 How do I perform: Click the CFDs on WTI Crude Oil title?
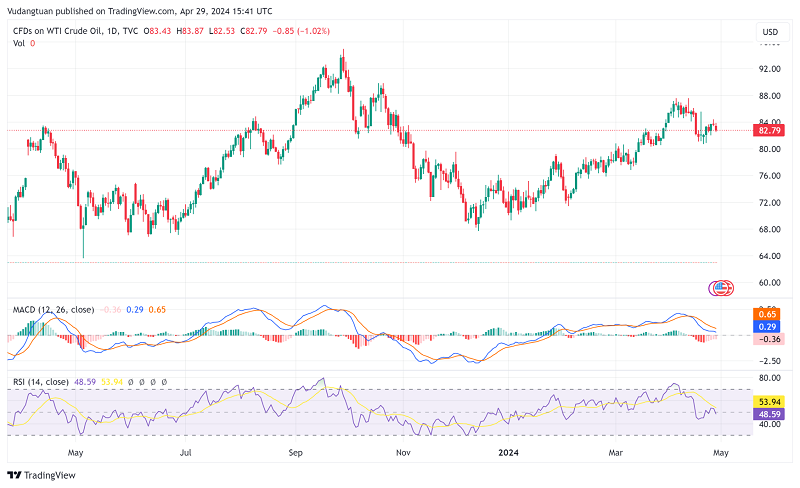tap(60, 32)
